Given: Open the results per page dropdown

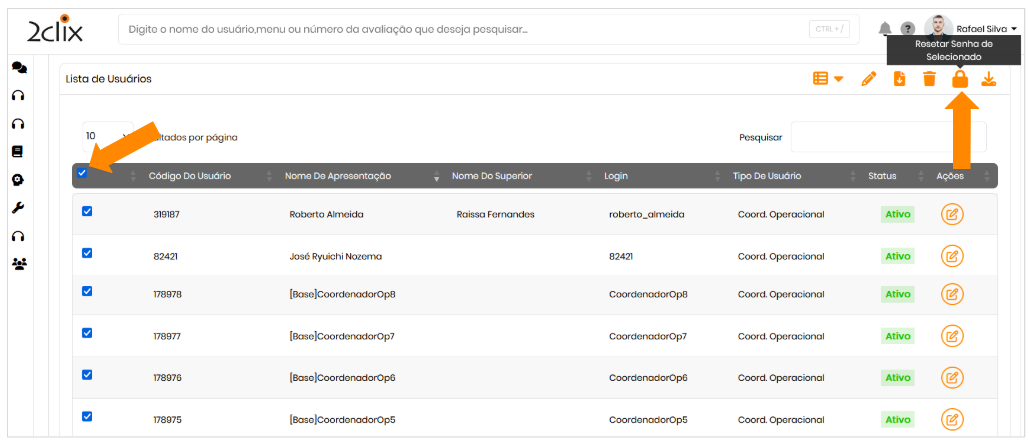Looking at the screenshot, I should click(105, 136).
